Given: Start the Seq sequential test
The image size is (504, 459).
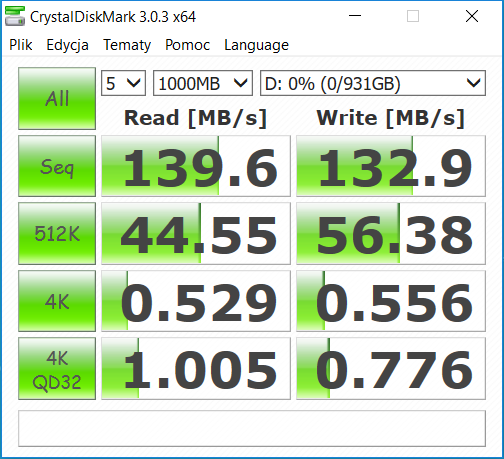Looking at the screenshot, I should 57,166.
